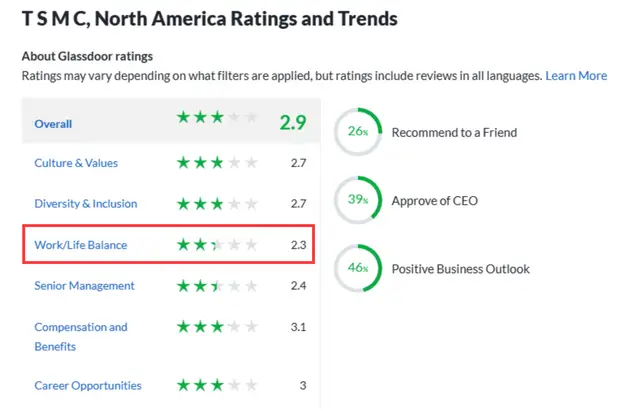The width and height of the screenshot is (640, 411).
Task: Click the 39% CEO approval donut chart
Action: point(357,200)
